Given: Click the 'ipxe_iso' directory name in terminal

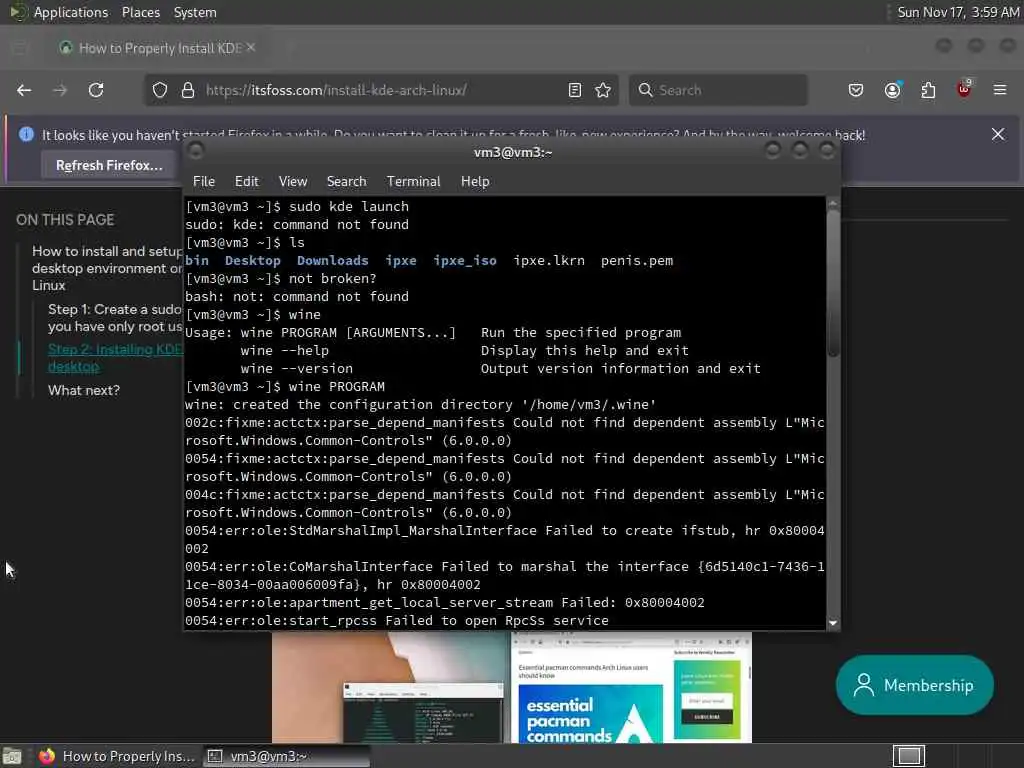Looking at the screenshot, I should pyautogui.click(x=464, y=261).
